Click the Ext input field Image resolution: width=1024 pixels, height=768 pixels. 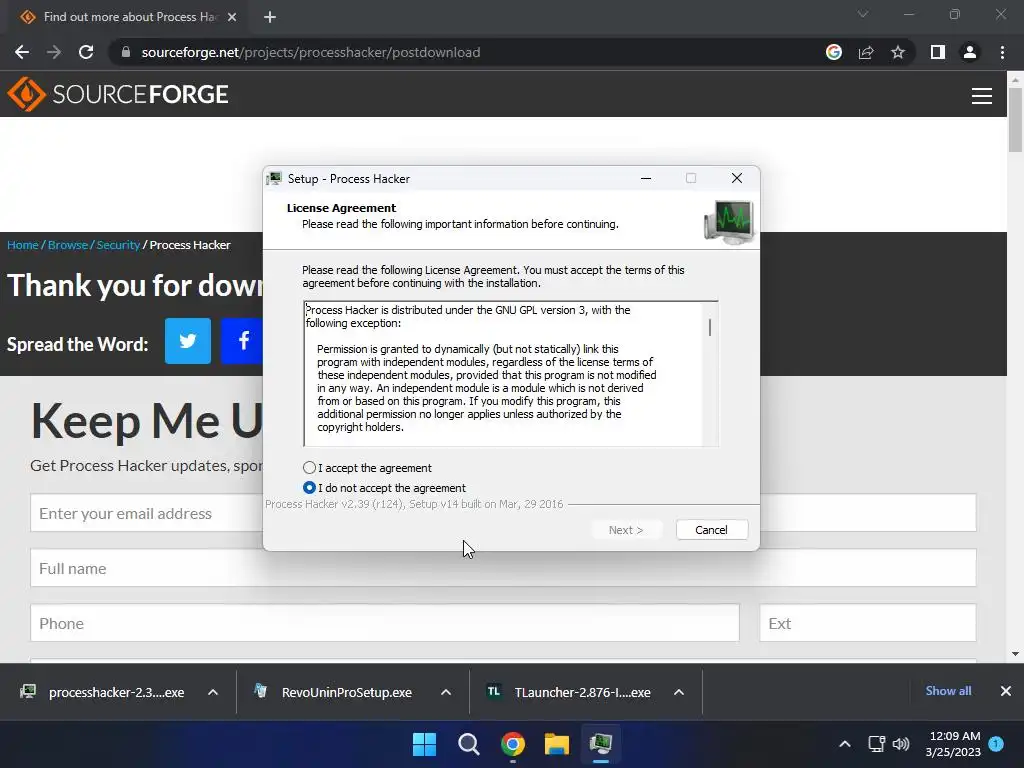pos(868,623)
